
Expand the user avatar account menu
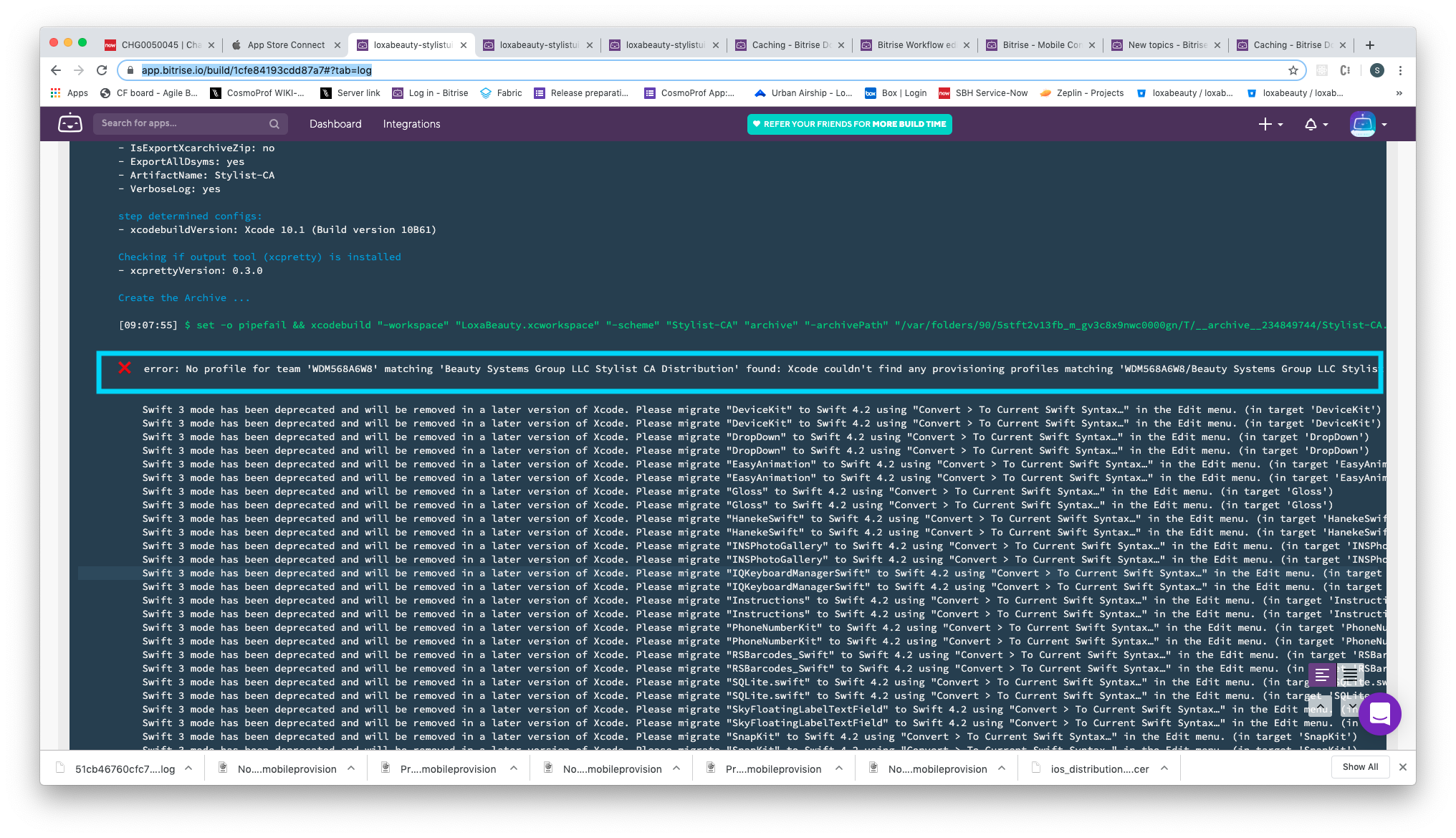pos(1369,124)
